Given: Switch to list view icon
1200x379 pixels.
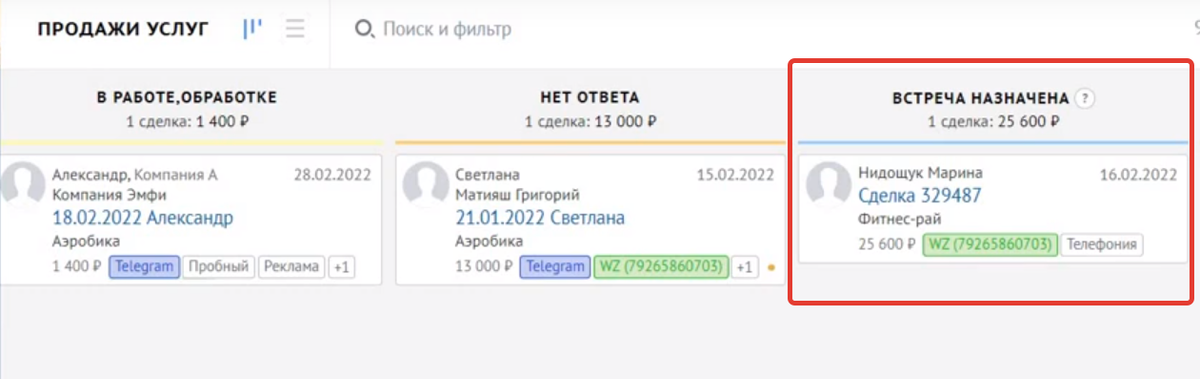Looking at the screenshot, I should [295, 28].
